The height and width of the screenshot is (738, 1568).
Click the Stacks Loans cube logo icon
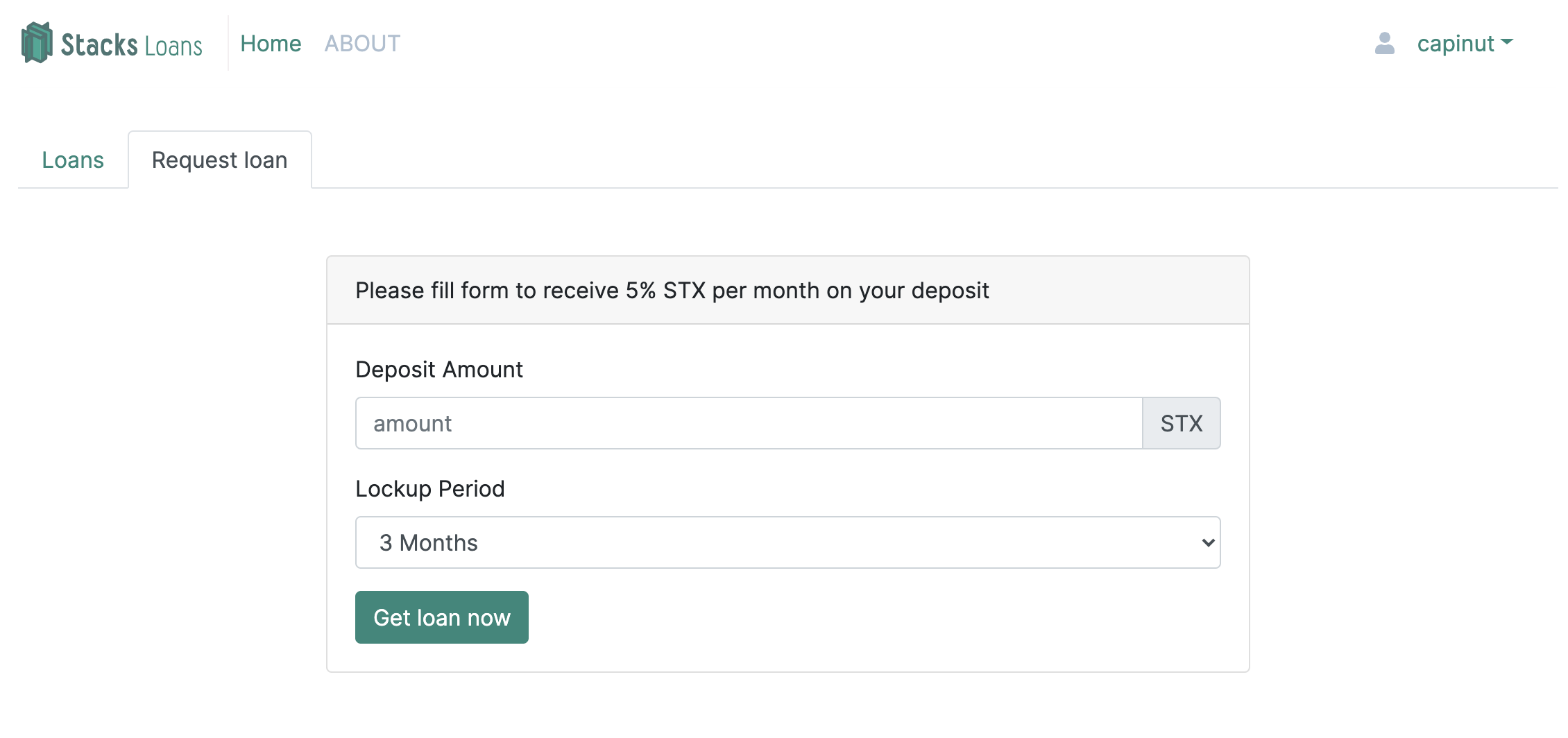(x=37, y=42)
